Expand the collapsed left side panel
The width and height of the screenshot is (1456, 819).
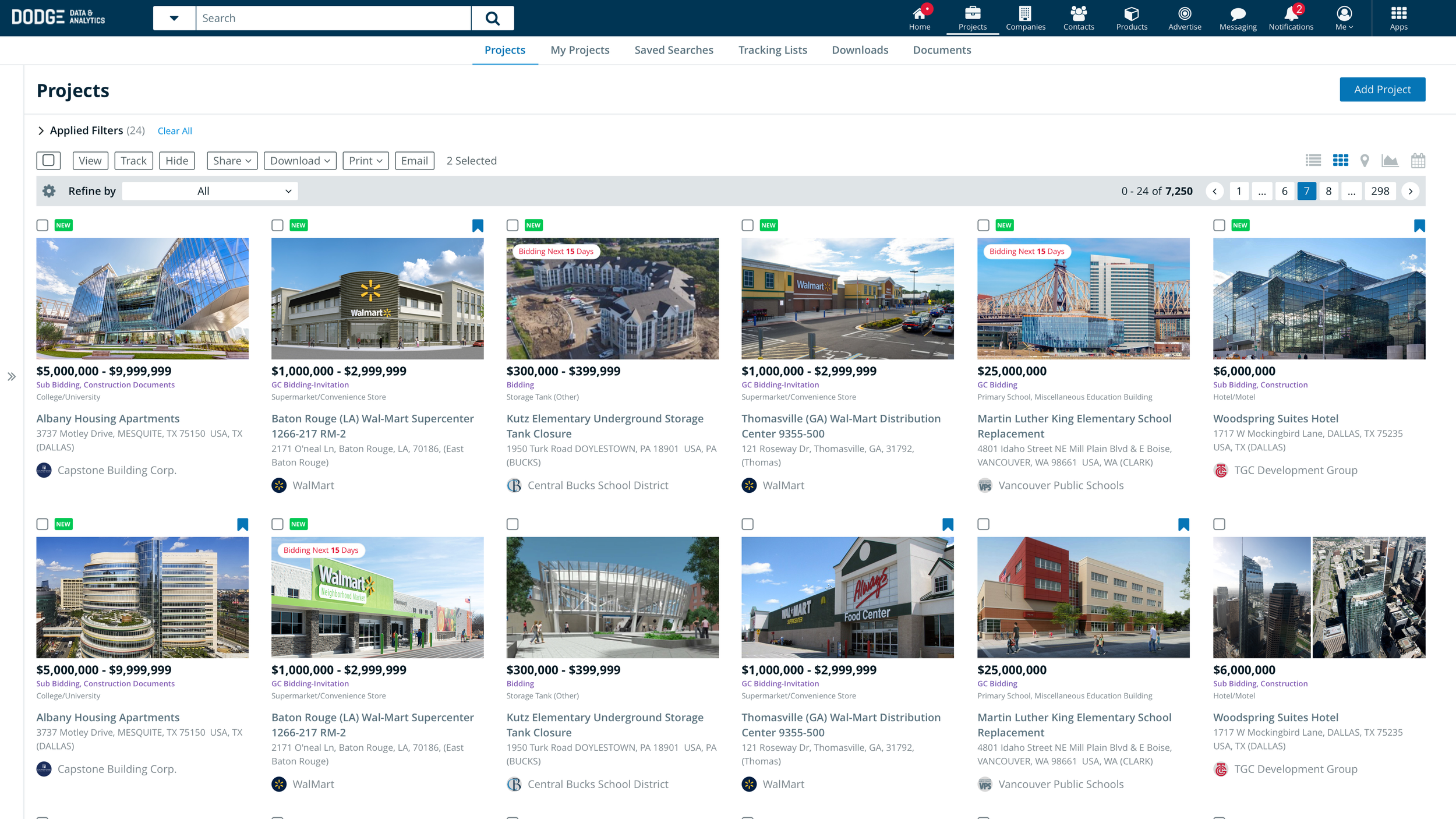(12, 377)
